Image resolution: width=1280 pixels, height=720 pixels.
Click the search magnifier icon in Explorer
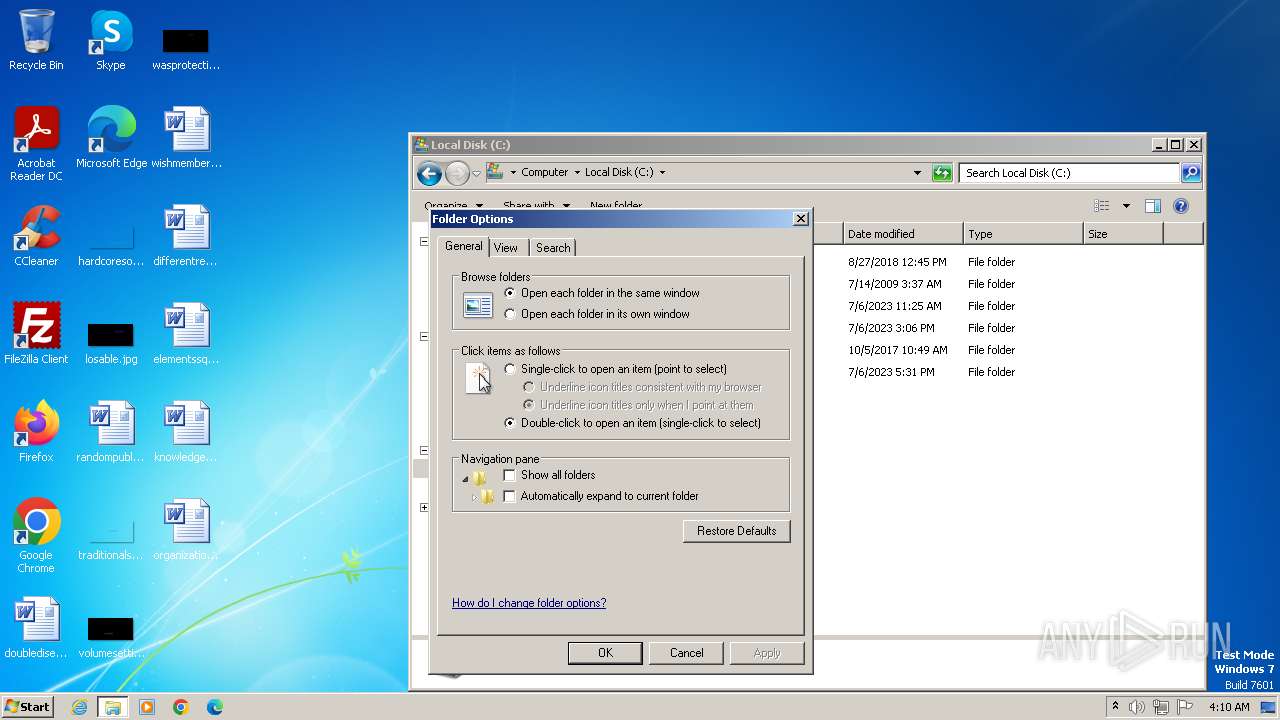(x=1191, y=173)
